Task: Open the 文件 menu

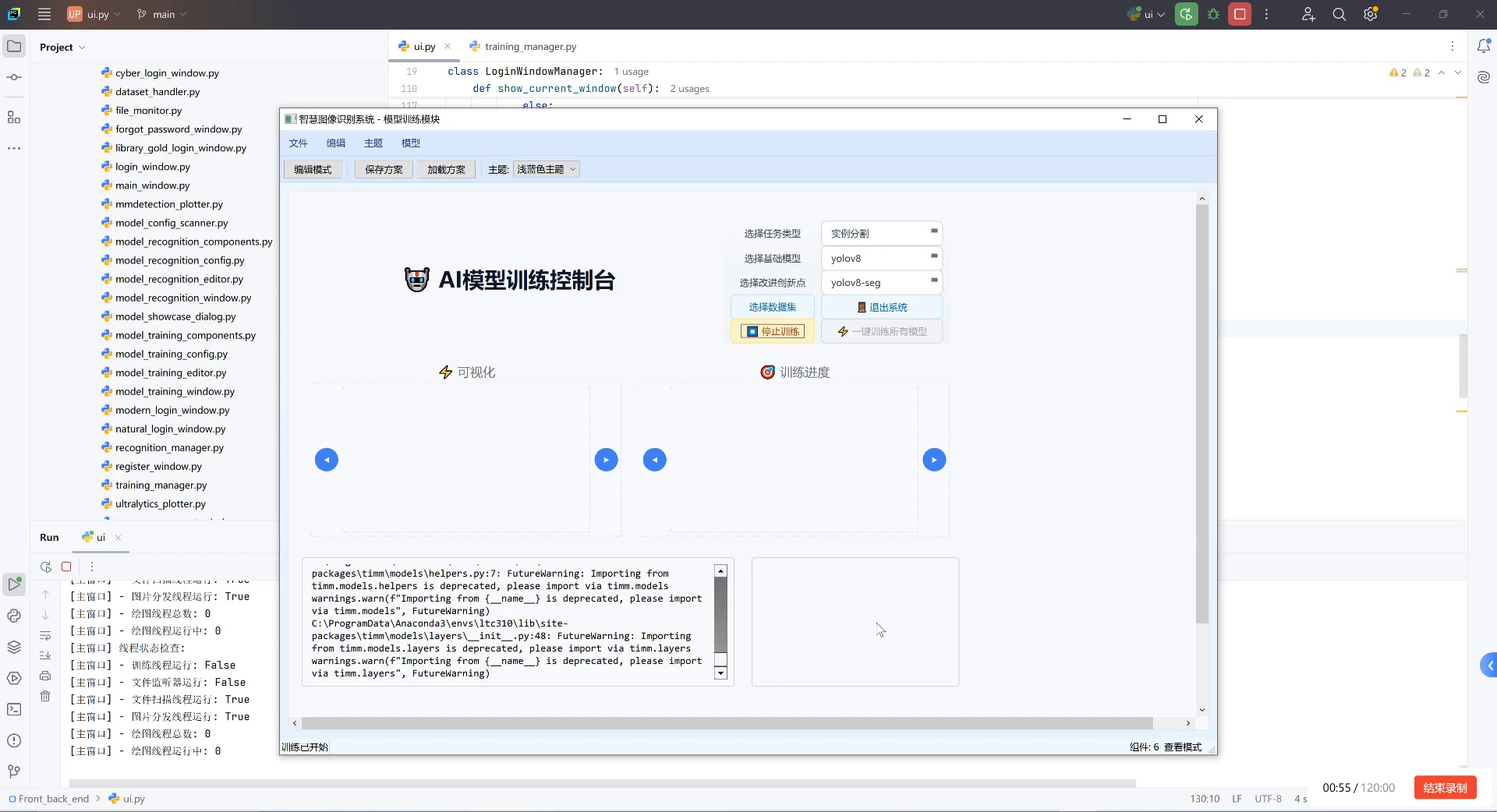Action: click(x=299, y=143)
